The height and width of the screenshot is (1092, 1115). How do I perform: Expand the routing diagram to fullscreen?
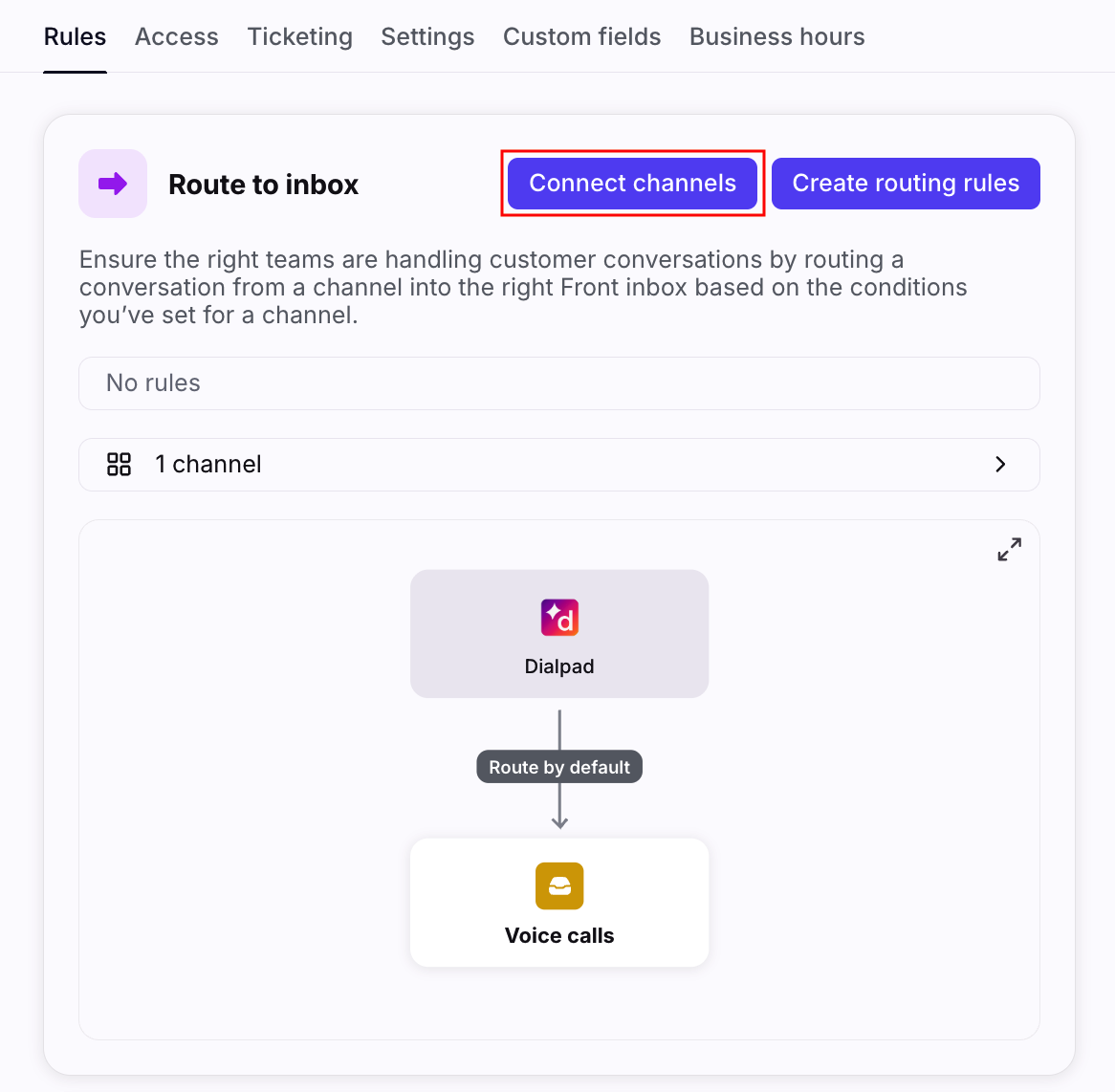1009,550
